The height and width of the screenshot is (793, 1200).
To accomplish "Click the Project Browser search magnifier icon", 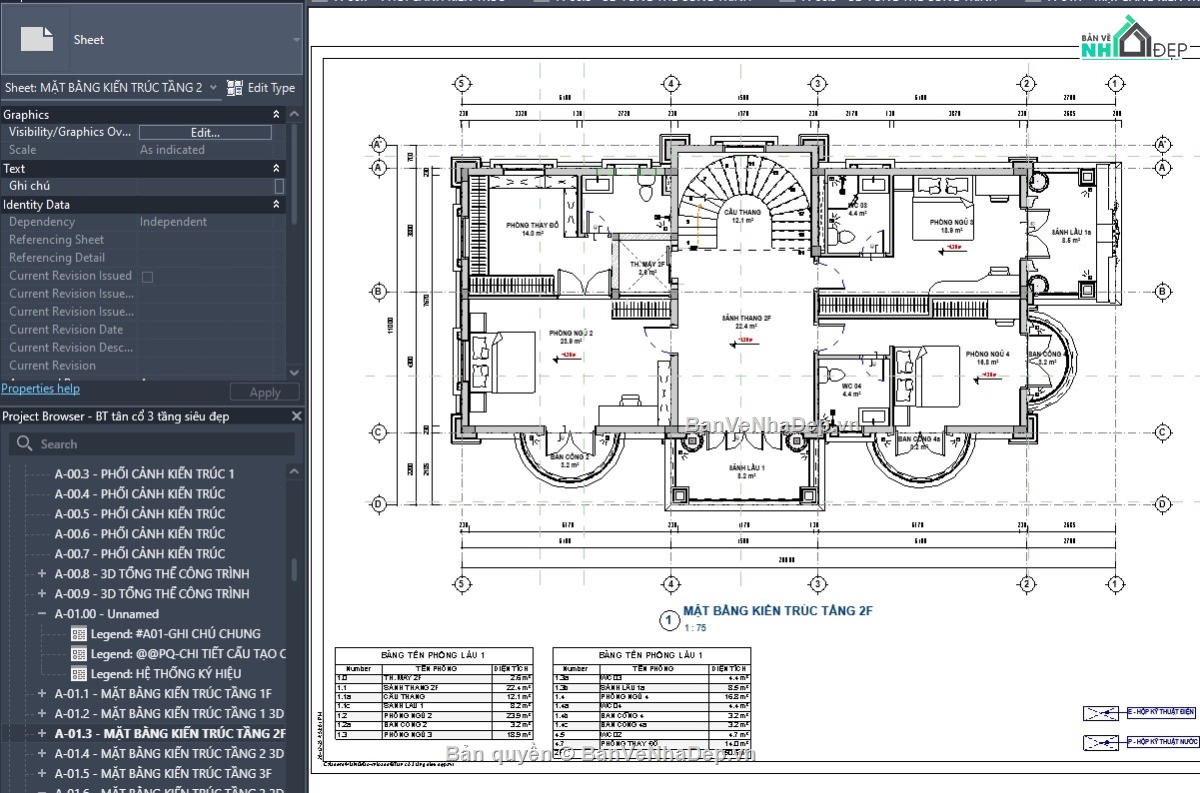I will click(x=24, y=444).
